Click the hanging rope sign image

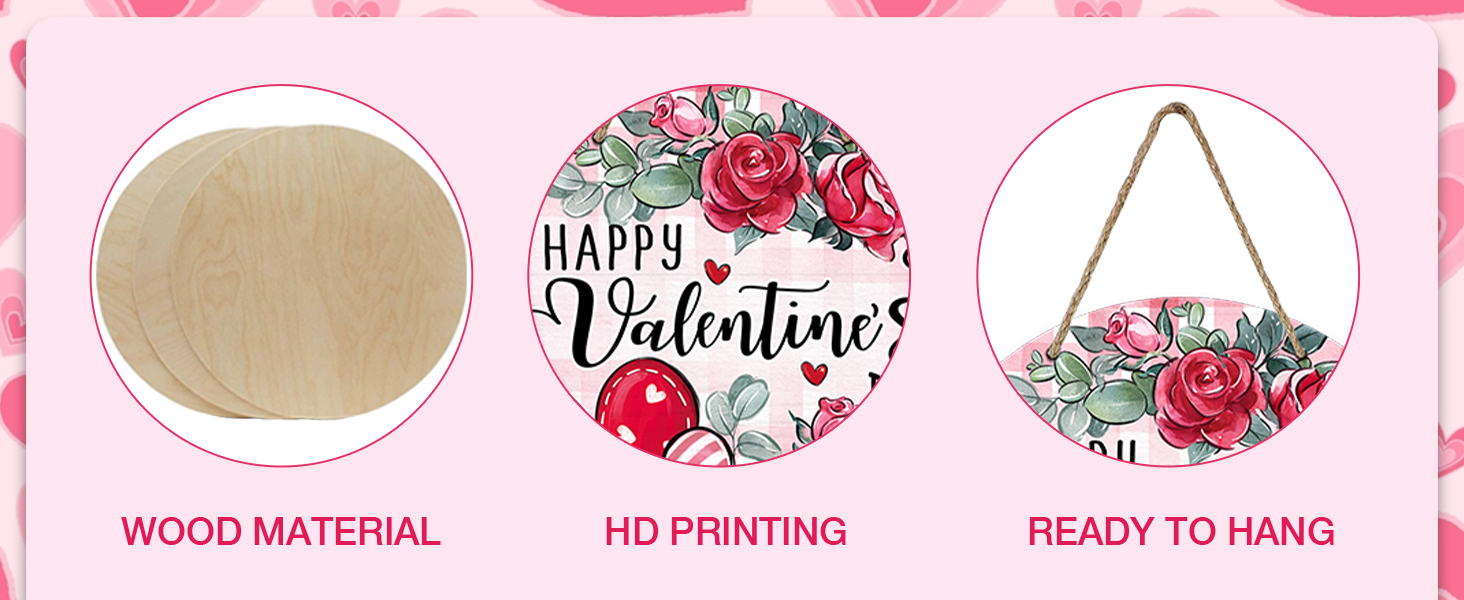pos(1168,276)
